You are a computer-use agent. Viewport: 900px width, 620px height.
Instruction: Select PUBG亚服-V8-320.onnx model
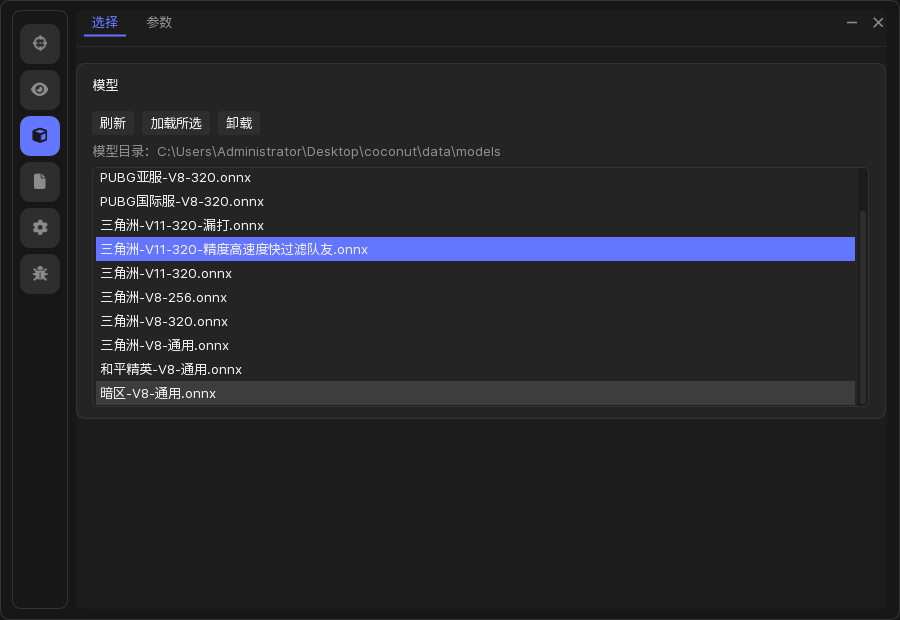pos(475,177)
